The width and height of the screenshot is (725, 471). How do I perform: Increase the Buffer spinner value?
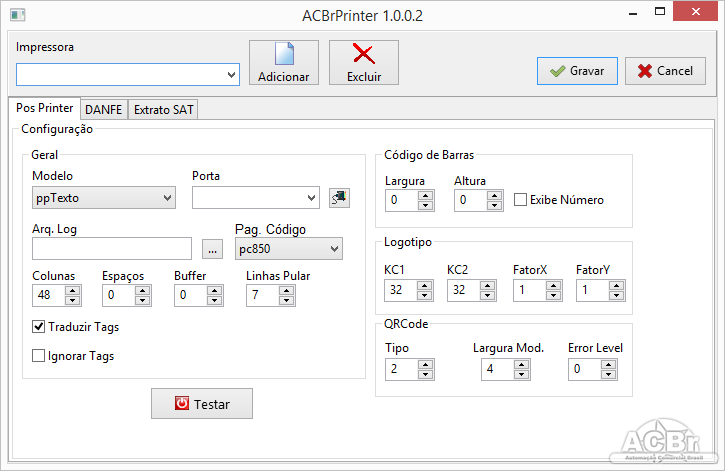point(214,290)
